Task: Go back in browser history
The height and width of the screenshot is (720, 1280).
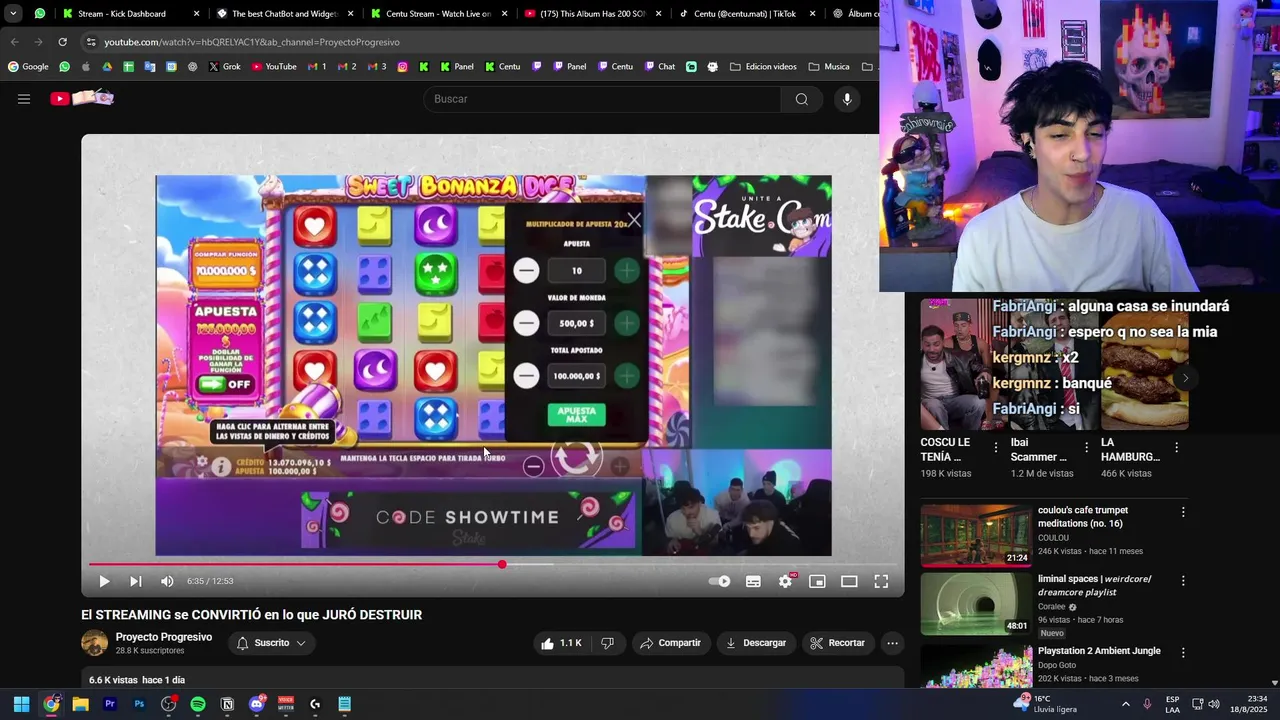Action: (14, 42)
